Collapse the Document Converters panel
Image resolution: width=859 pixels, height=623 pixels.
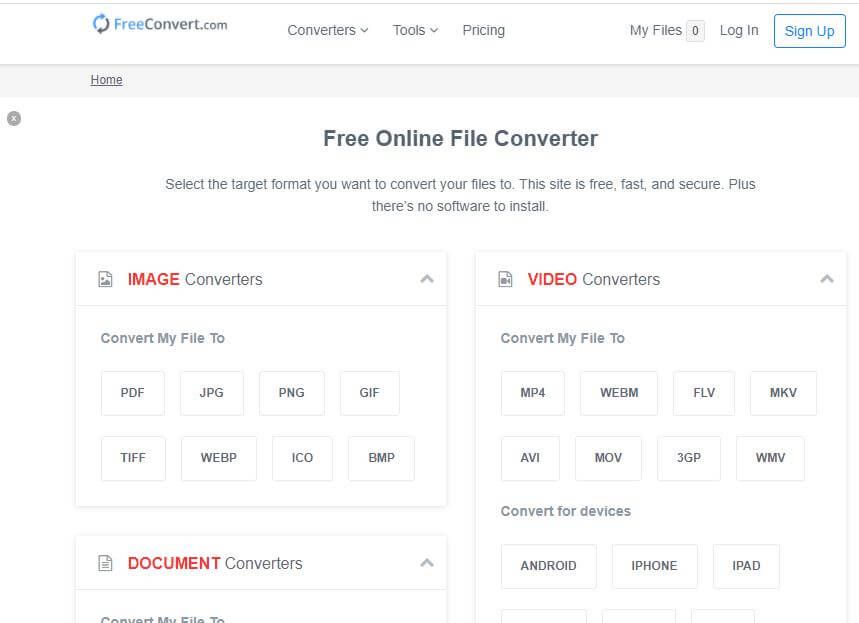[x=427, y=563]
